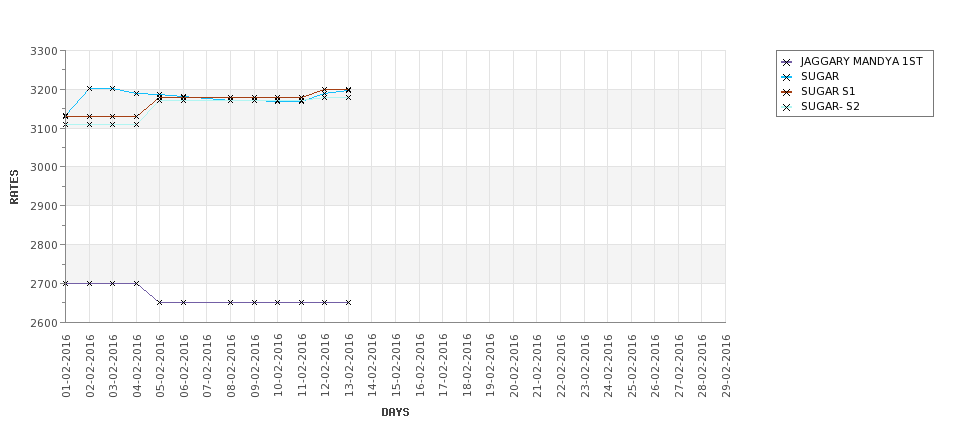Screen dimensions: 975x429
Task: Click the 01-02-2016 date label
Action: point(66,366)
